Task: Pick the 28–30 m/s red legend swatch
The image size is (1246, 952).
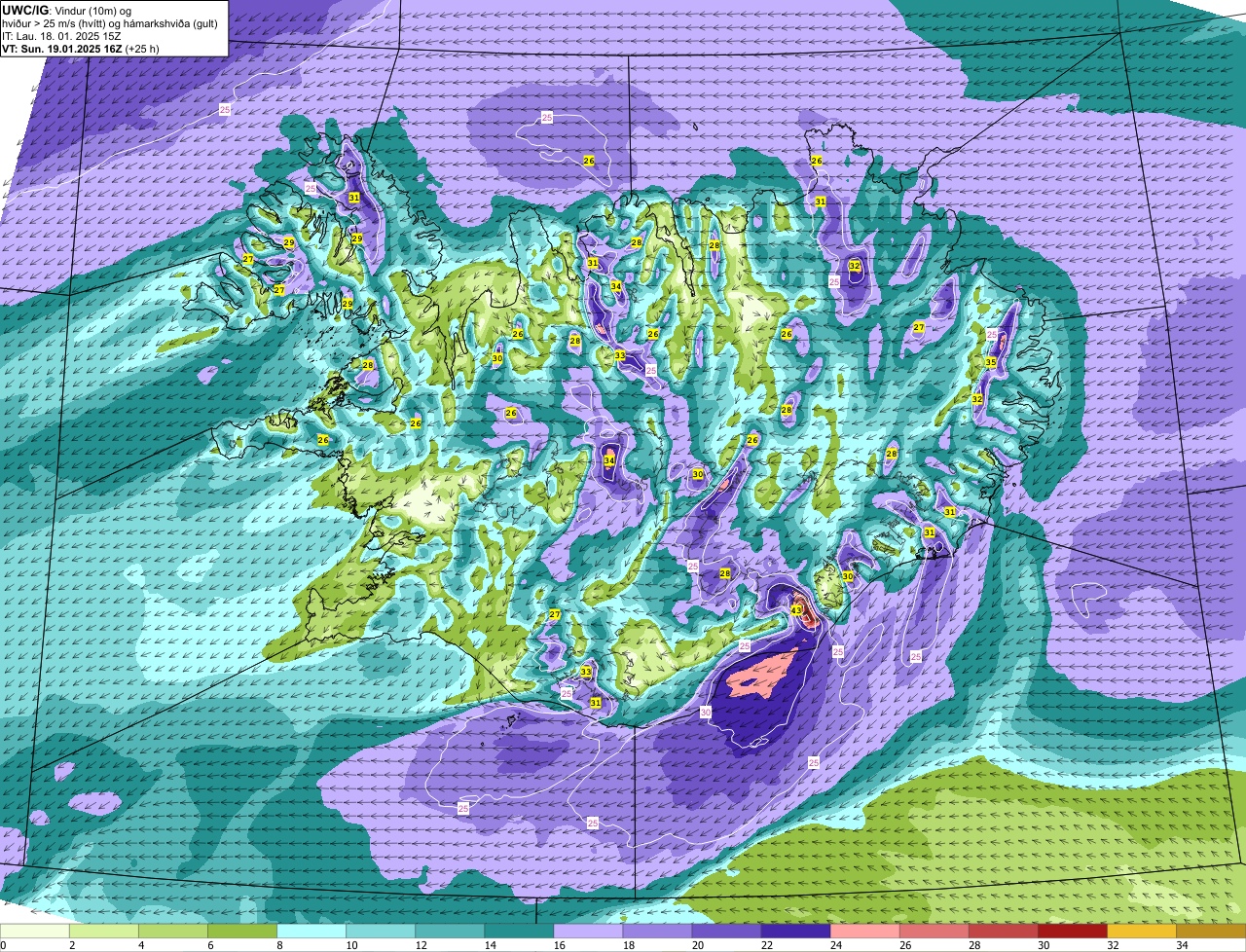Action: tap(1003, 932)
